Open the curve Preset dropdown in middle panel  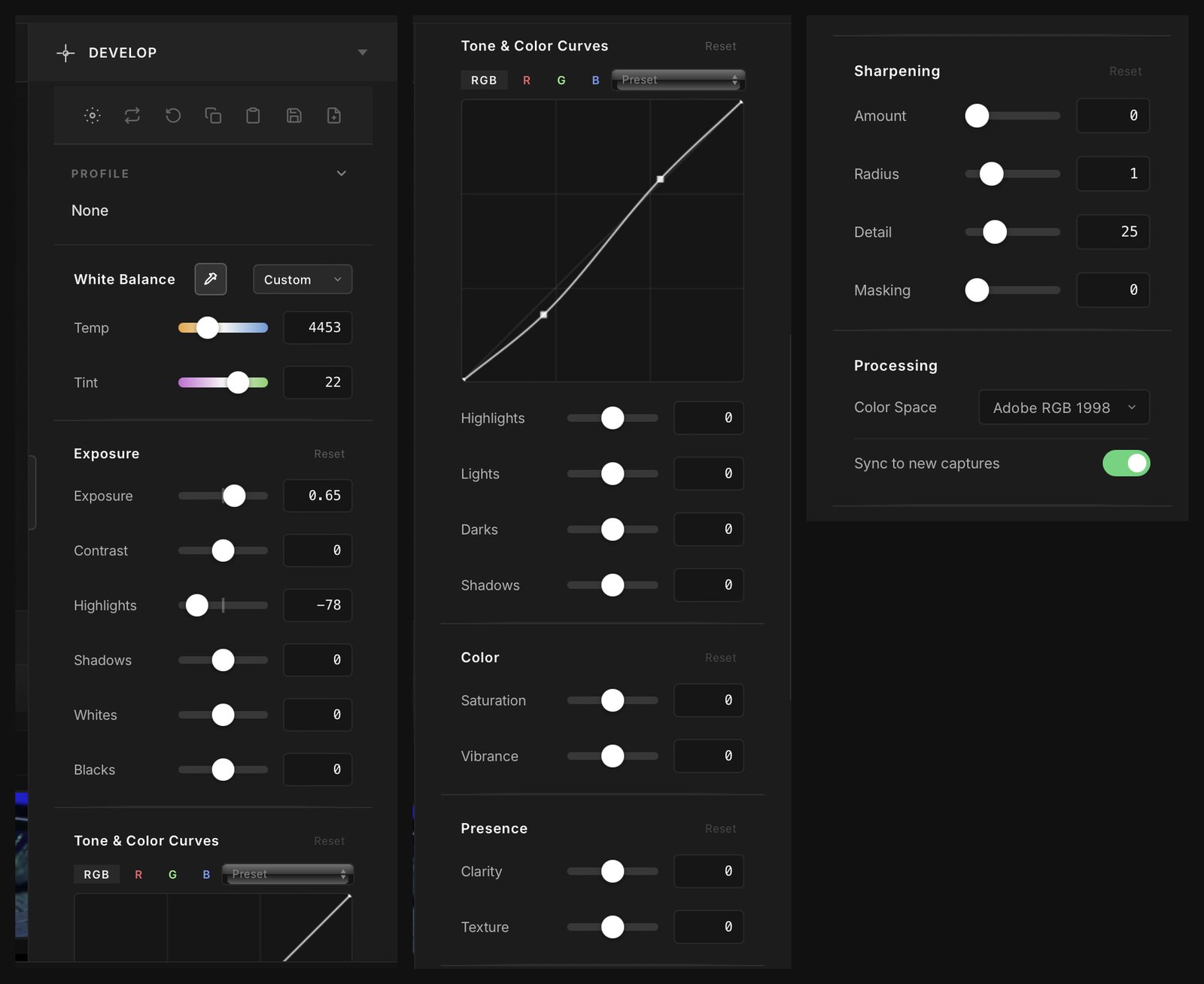679,80
